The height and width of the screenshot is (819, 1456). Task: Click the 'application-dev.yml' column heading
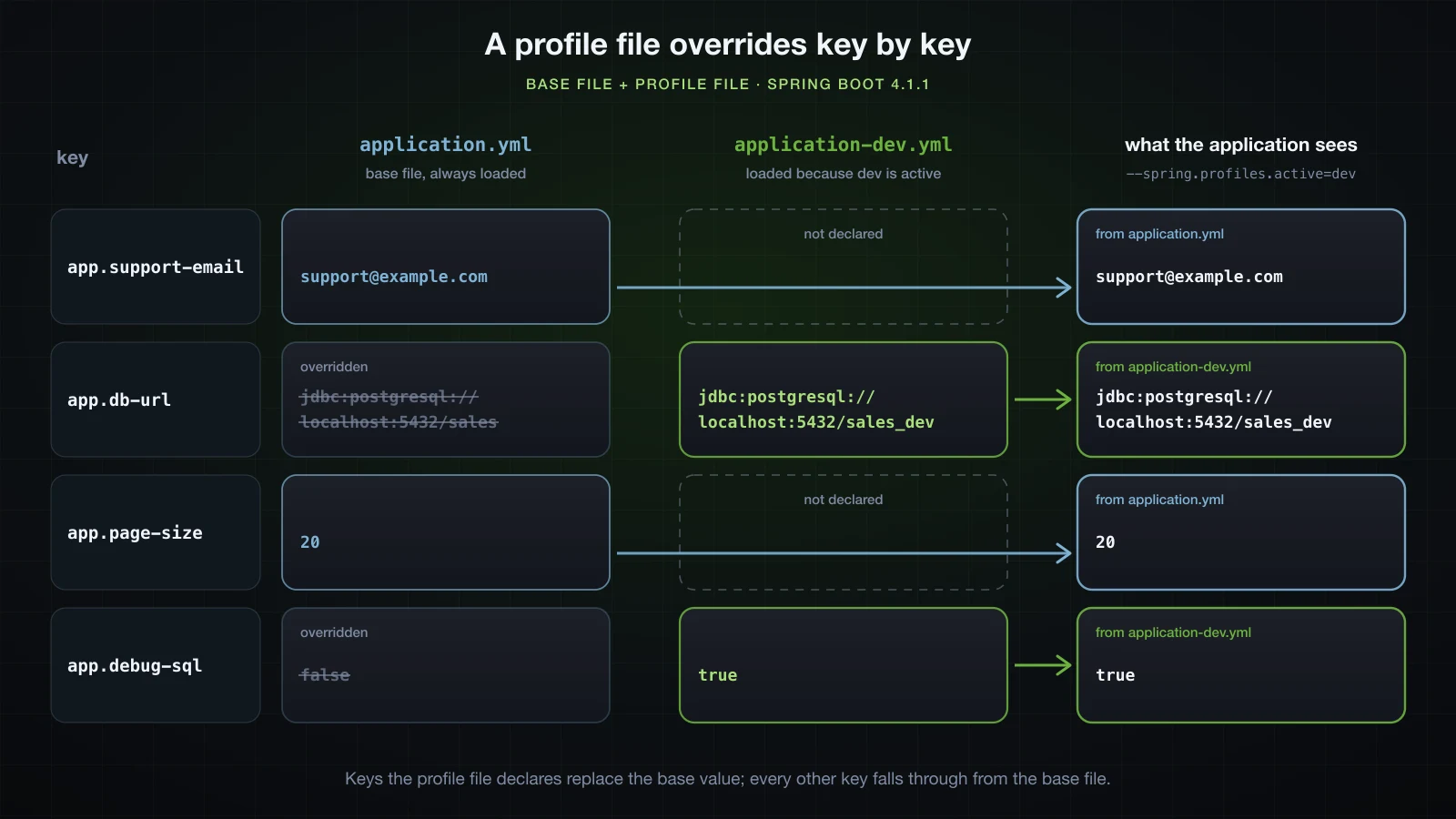843,145
